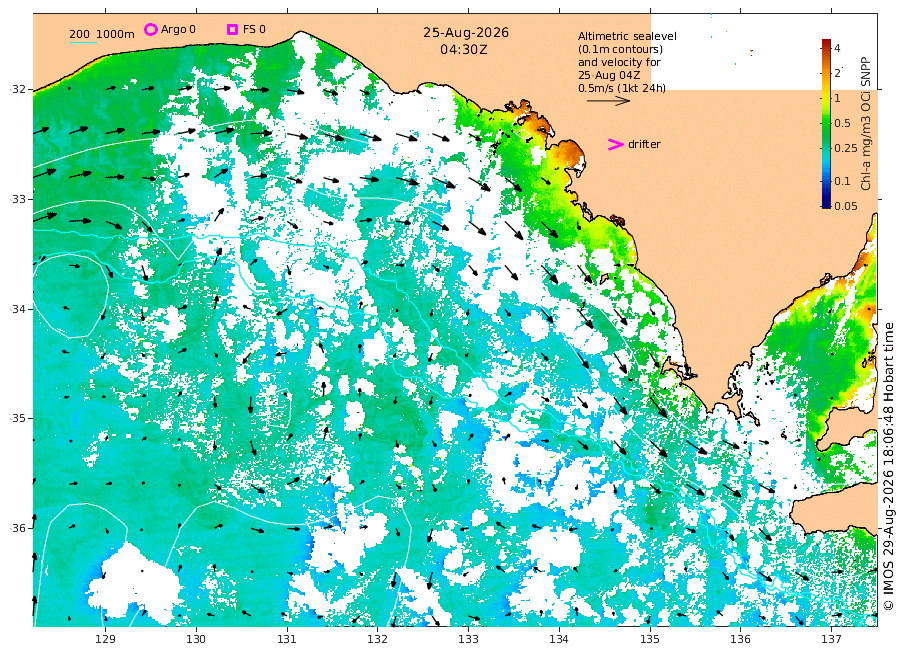Image resolution: width=900 pixels, height=660 pixels.
Task: Click the '(0.1m contours)' text
Action: coord(620,49)
